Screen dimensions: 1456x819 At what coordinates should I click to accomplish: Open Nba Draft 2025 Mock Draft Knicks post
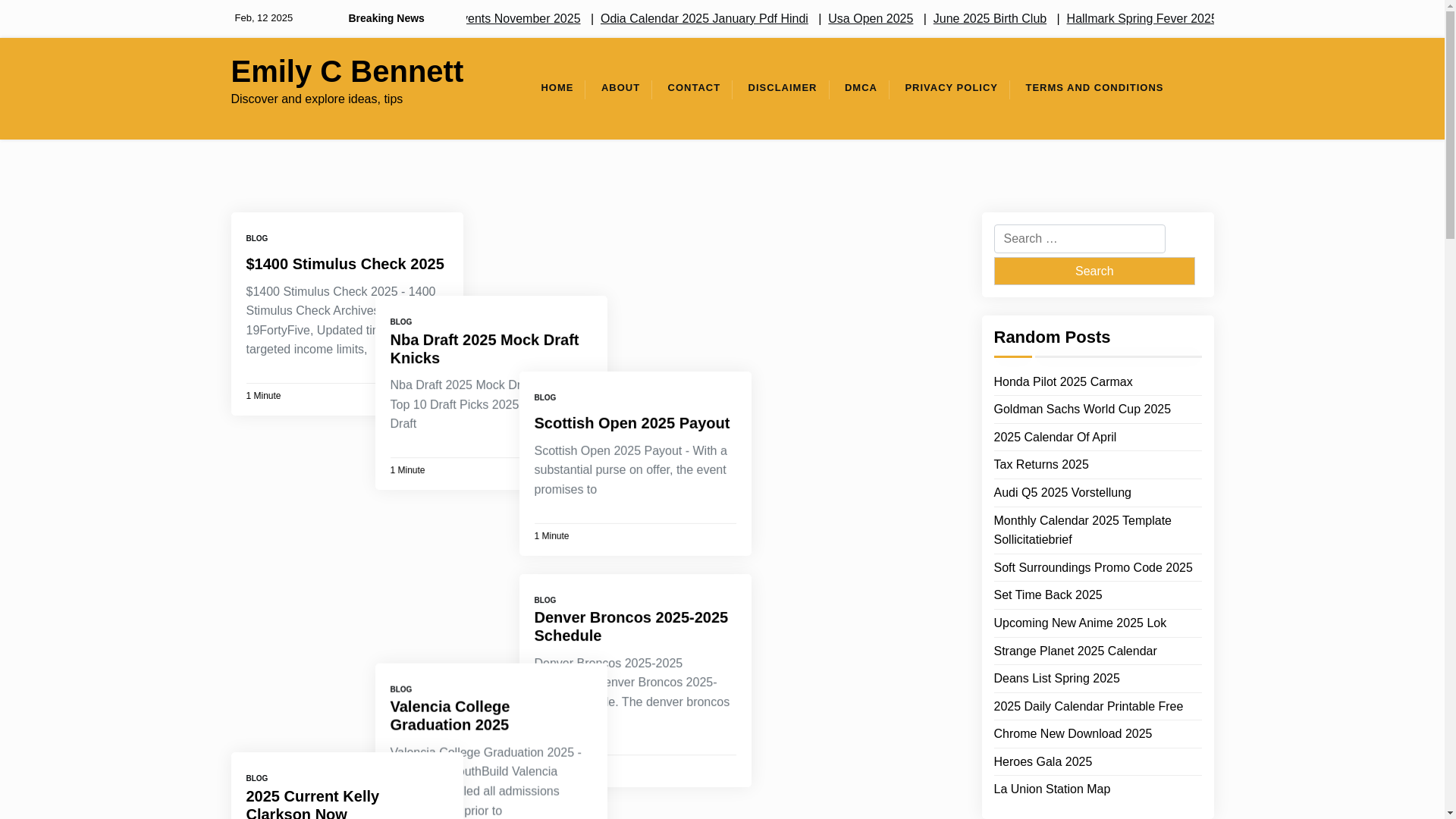tap(484, 349)
